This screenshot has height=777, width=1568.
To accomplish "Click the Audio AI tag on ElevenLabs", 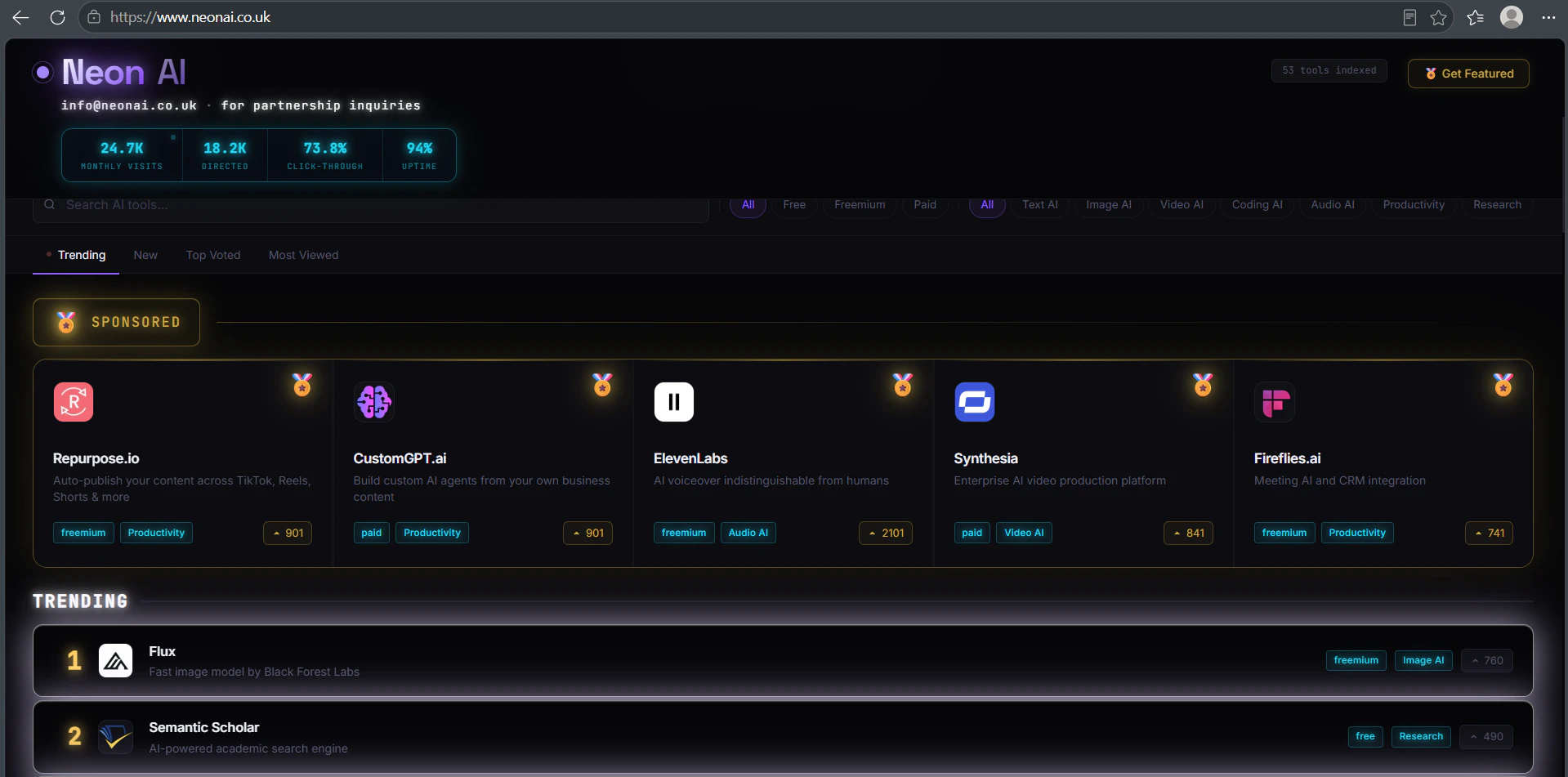I will point(748,533).
